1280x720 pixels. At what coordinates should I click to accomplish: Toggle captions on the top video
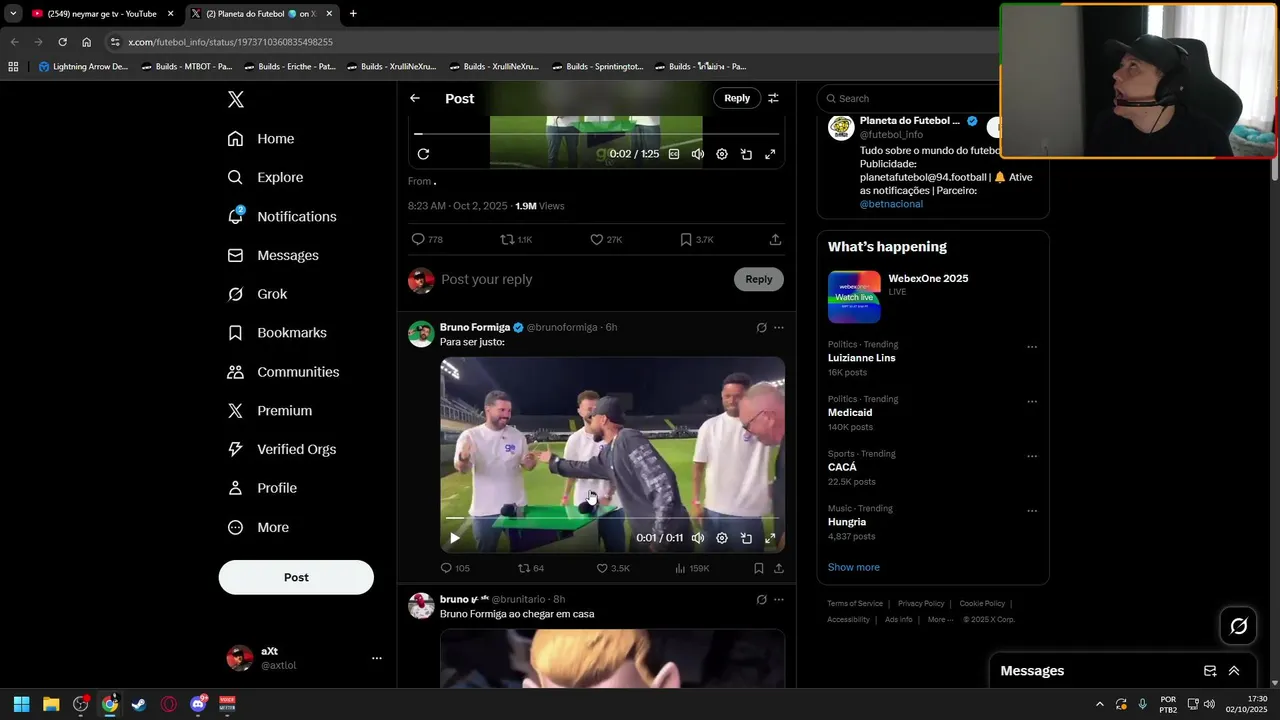pyautogui.click(x=674, y=154)
